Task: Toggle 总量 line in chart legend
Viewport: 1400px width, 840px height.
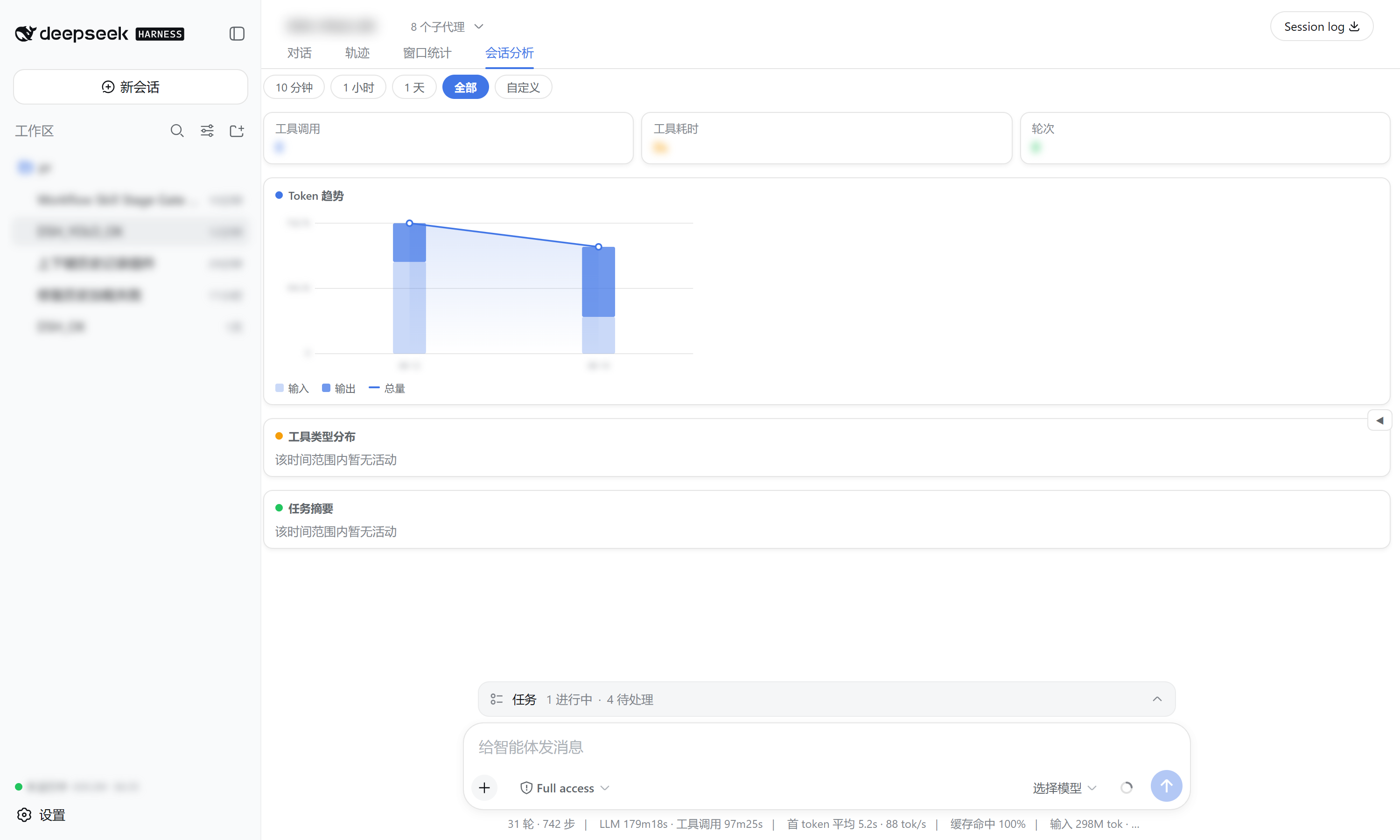Action: [387, 388]
